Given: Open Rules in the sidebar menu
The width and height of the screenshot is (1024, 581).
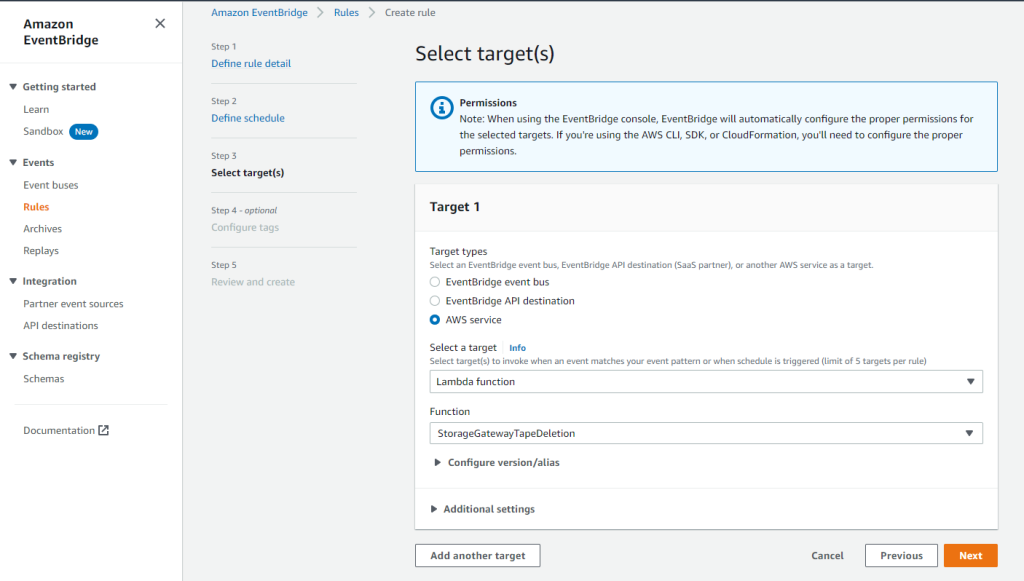Looking at the screenshot, I should pos(36,207).
